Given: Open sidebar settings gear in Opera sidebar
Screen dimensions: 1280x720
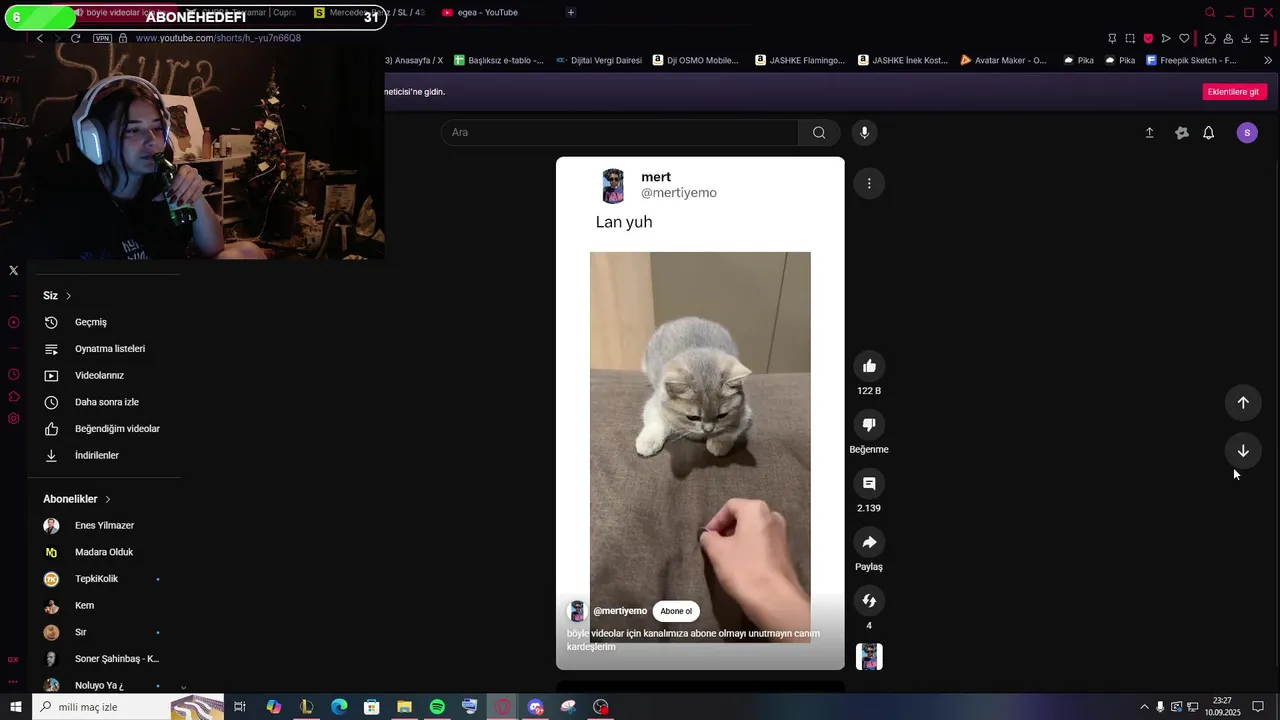Looking at the screenshot, I should 14,419.
